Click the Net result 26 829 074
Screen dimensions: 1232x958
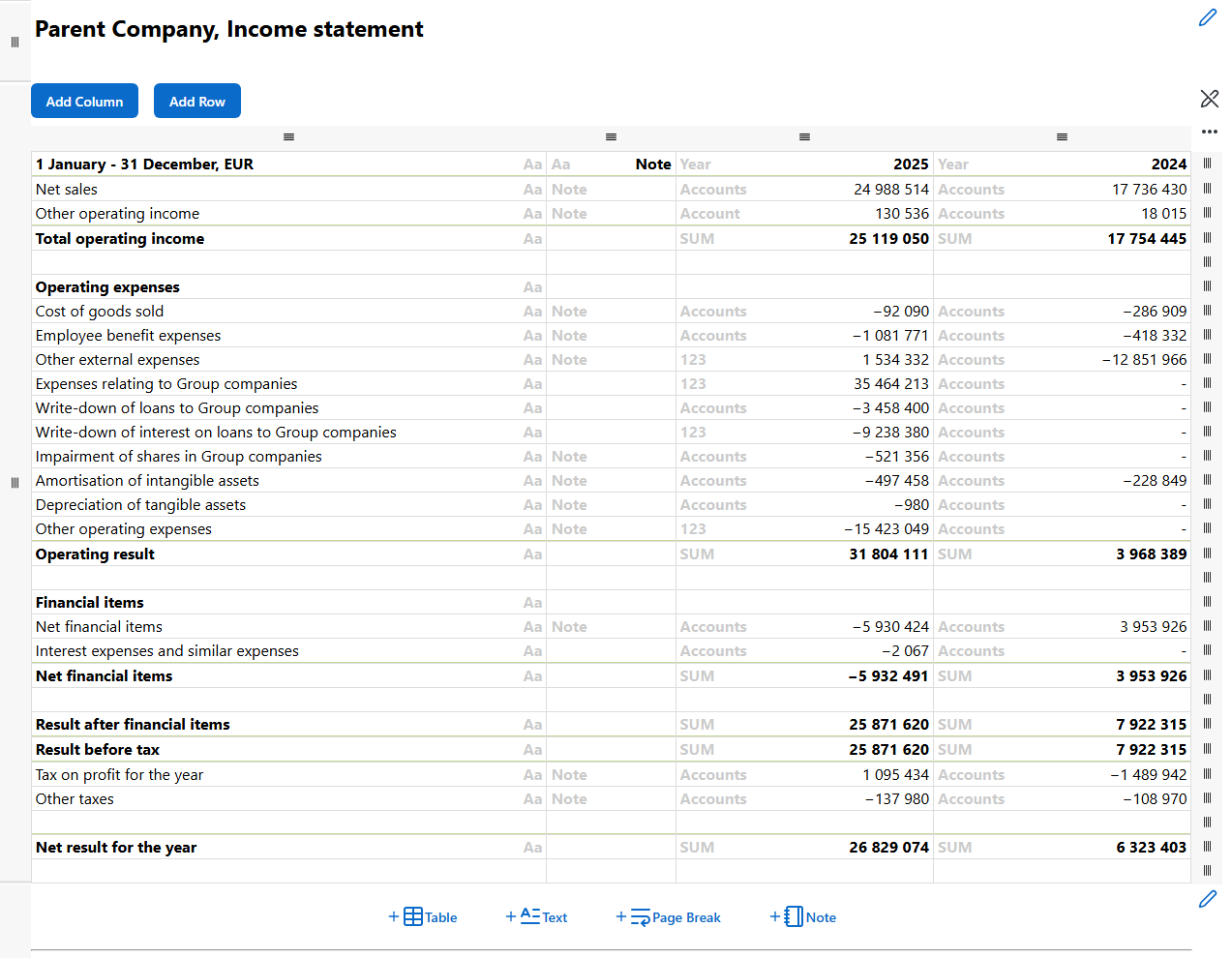pos(888,848)
